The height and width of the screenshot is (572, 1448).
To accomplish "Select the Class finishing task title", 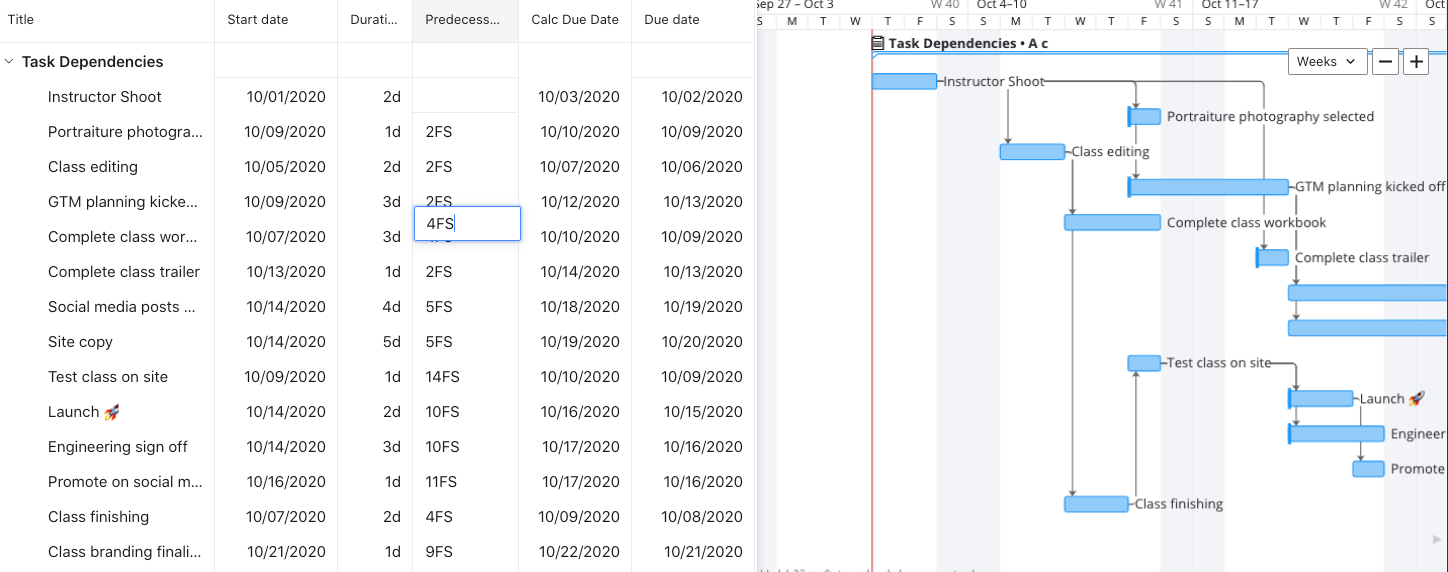I will (x=98, y=517).
